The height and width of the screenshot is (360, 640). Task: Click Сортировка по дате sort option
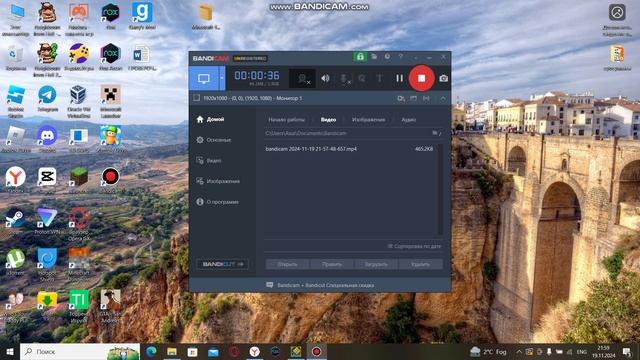click(x=414, y=246)
